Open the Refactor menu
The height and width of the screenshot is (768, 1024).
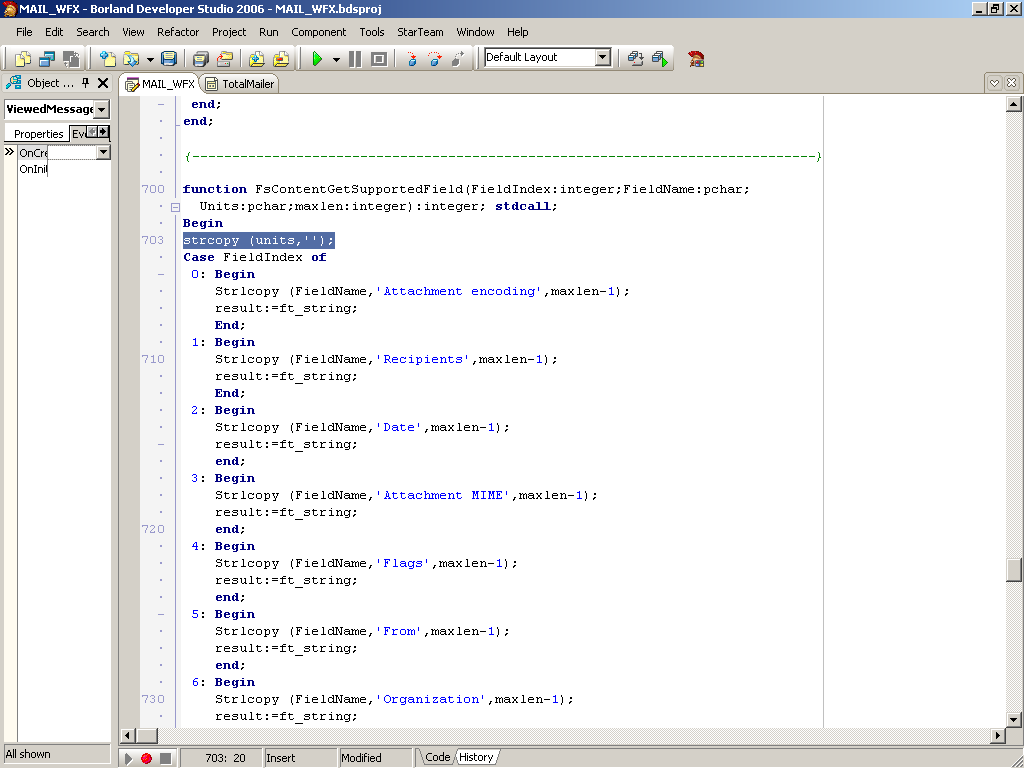click(x=178, y=32)
